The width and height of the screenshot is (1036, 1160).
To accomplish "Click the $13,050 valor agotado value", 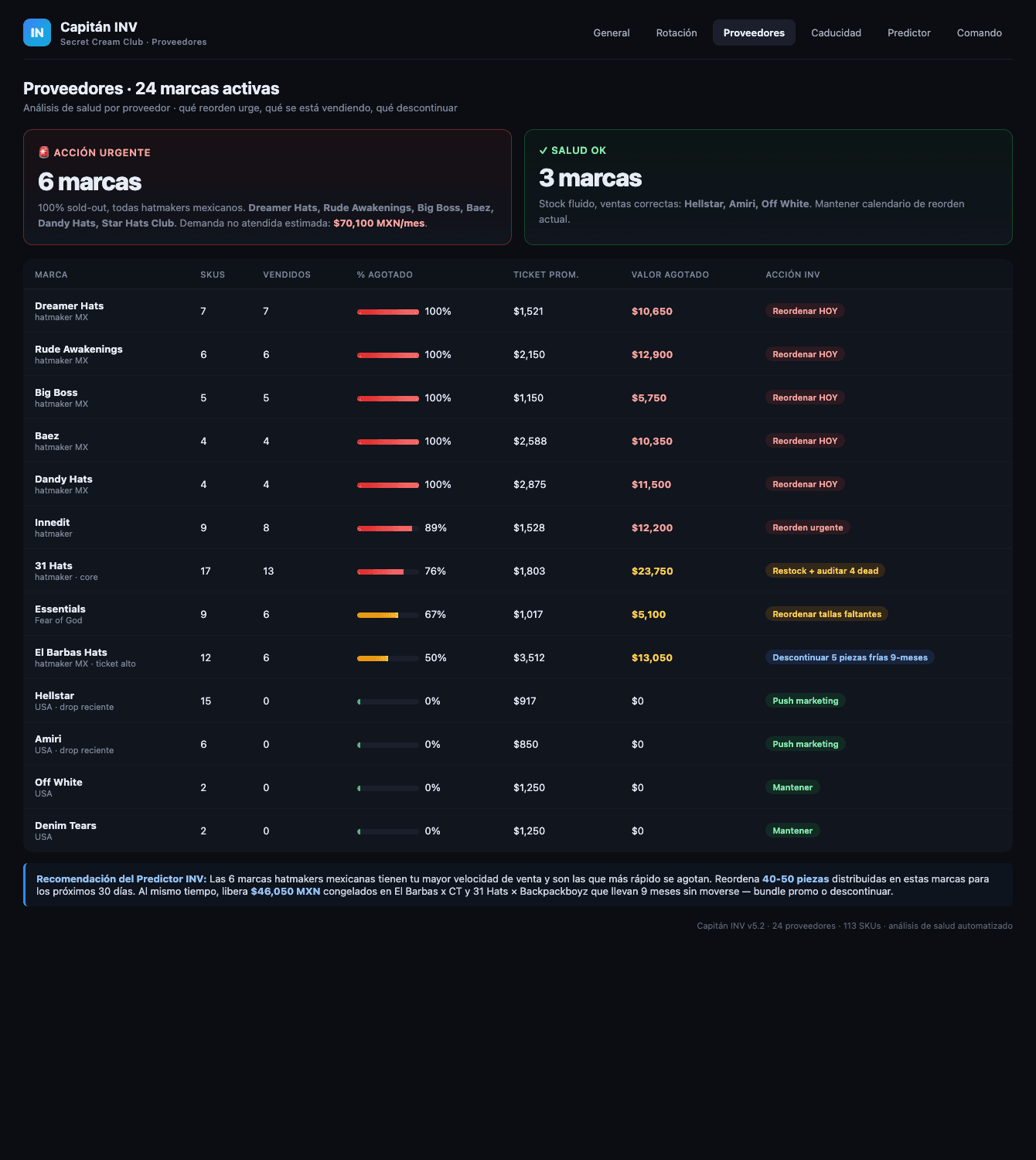I will tap(653, 658).
